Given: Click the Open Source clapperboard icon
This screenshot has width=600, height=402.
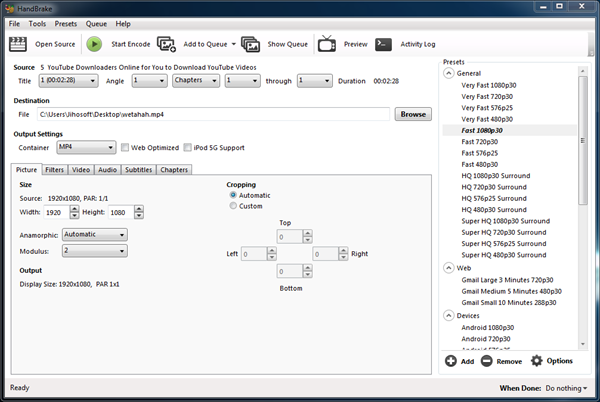Looking at the screenshot, I should point(17,44).
